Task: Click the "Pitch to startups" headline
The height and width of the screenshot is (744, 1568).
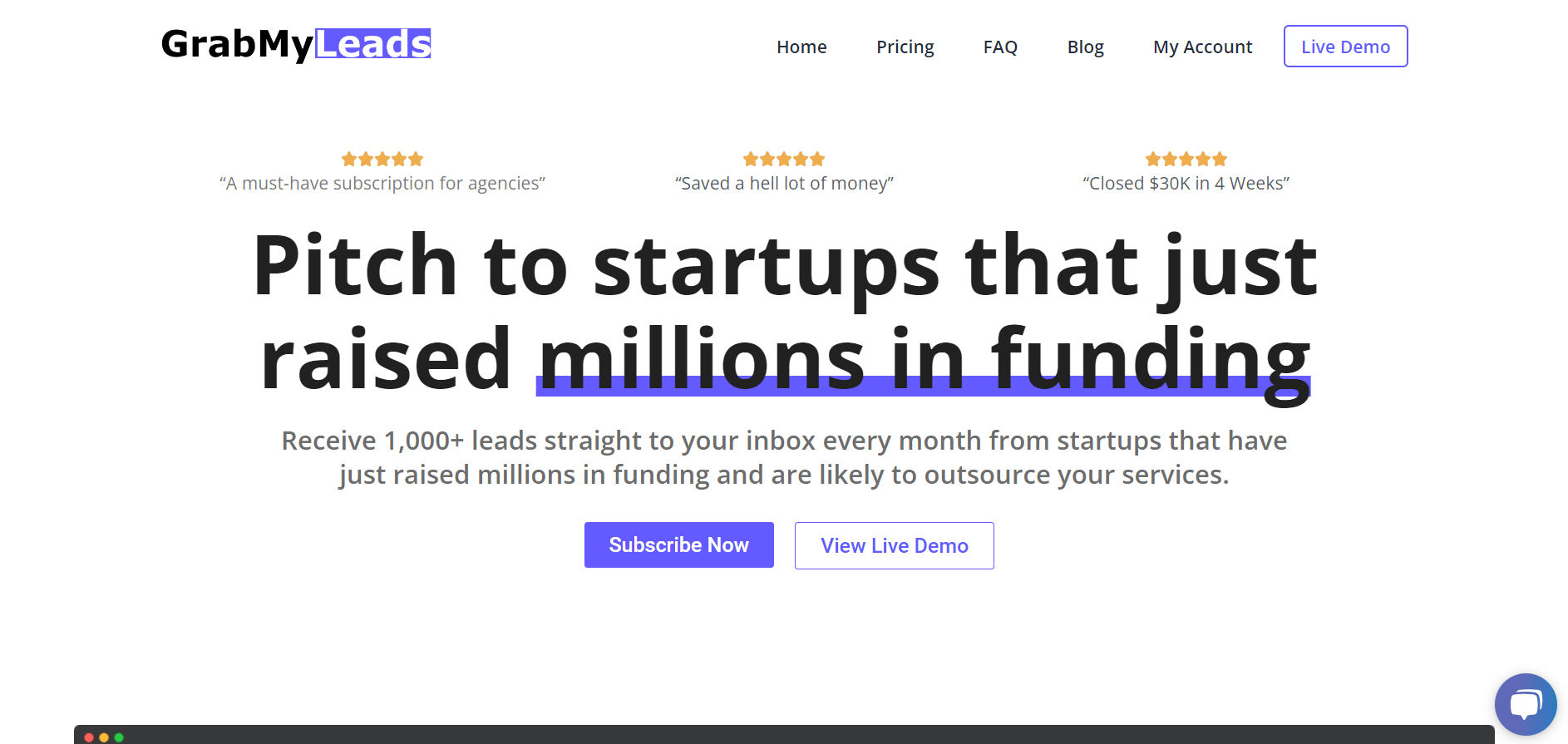Action: 784,312
